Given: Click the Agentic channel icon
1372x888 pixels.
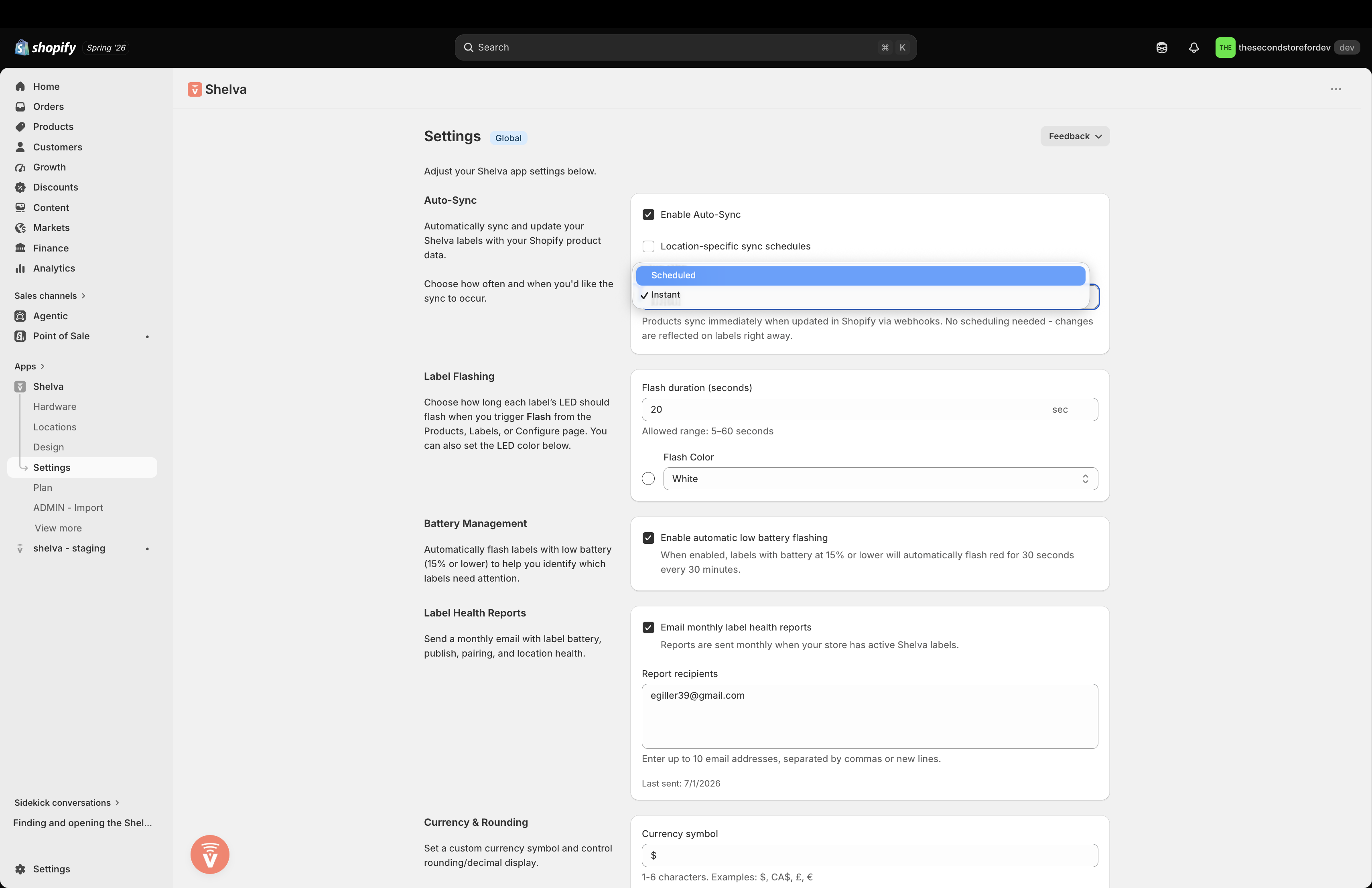Looking at the screenshot, I should coord(20,316).
